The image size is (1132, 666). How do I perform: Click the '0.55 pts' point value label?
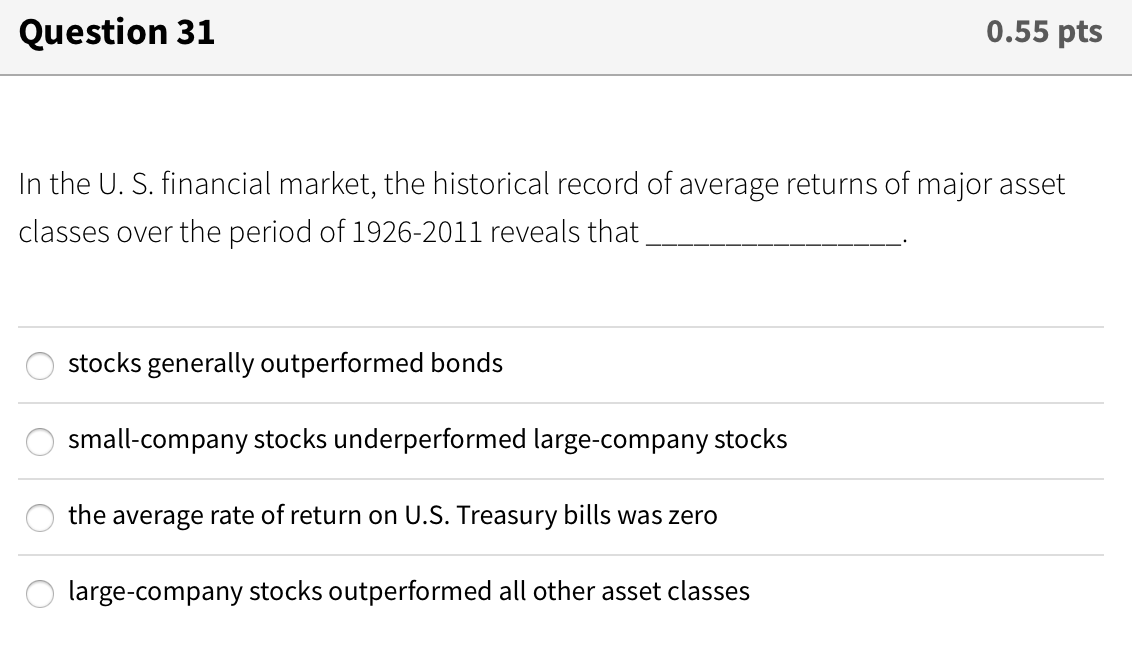coord(1043,32)
